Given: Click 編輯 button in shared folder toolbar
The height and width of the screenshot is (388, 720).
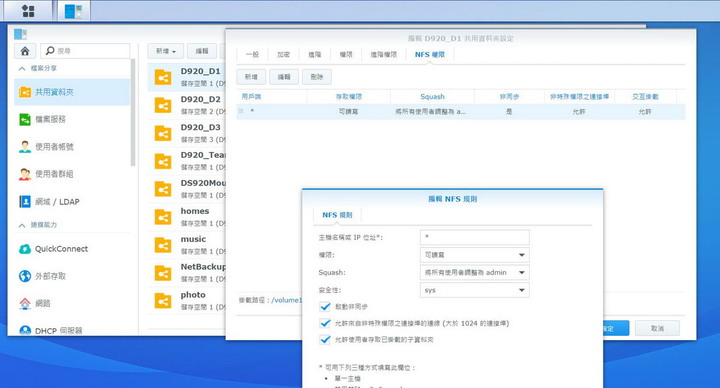Looking at the screenshot, I should click(202, 51).
